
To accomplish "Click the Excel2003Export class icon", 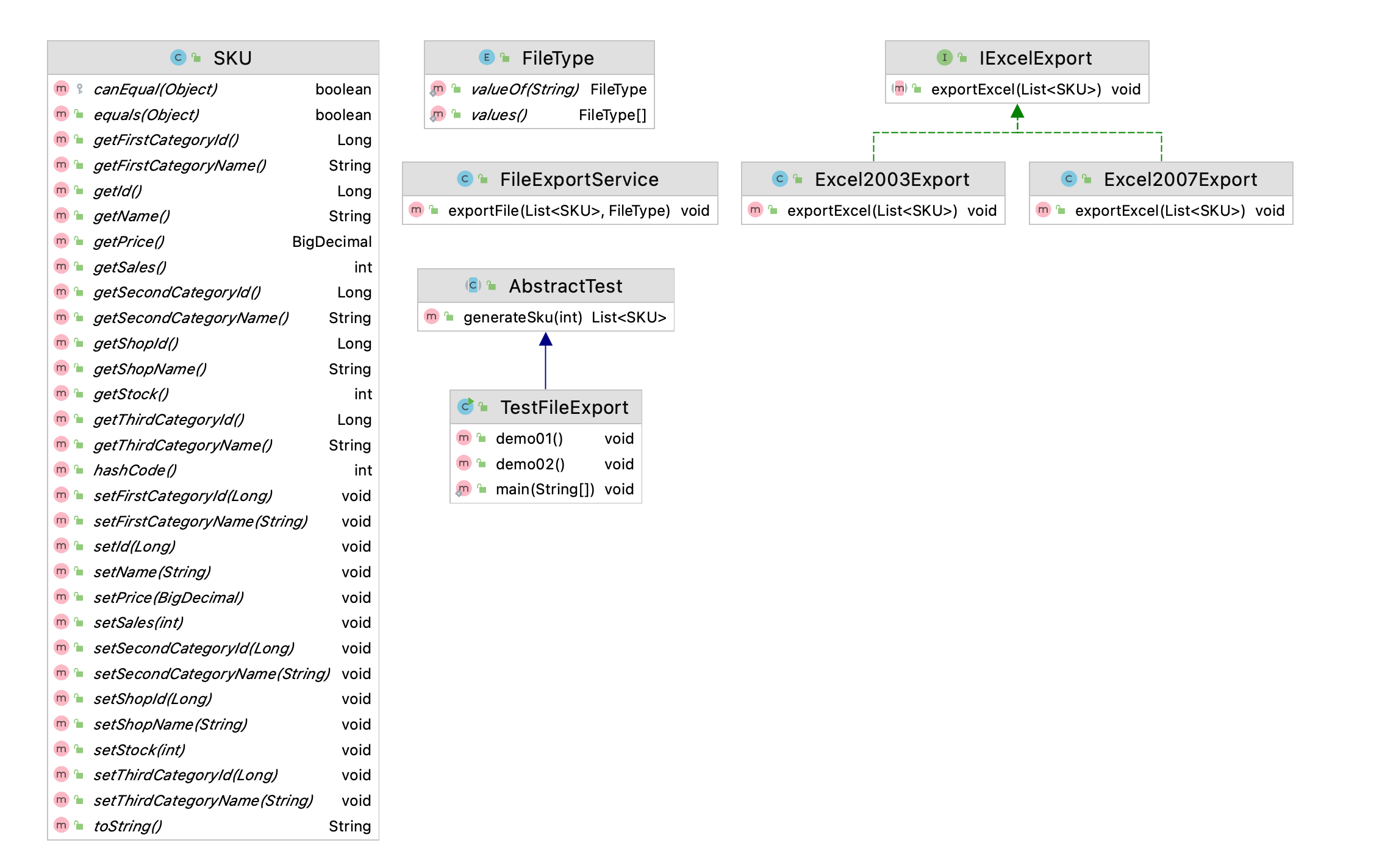I will (779, 179).
